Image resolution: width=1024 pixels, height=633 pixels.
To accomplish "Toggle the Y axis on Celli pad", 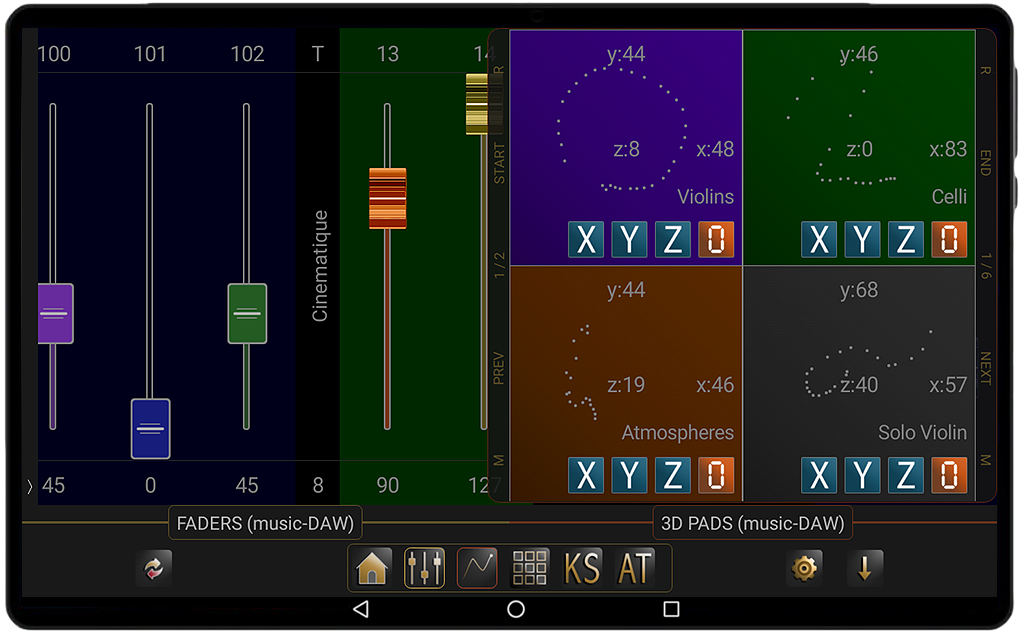I will (x=862, y=240).
